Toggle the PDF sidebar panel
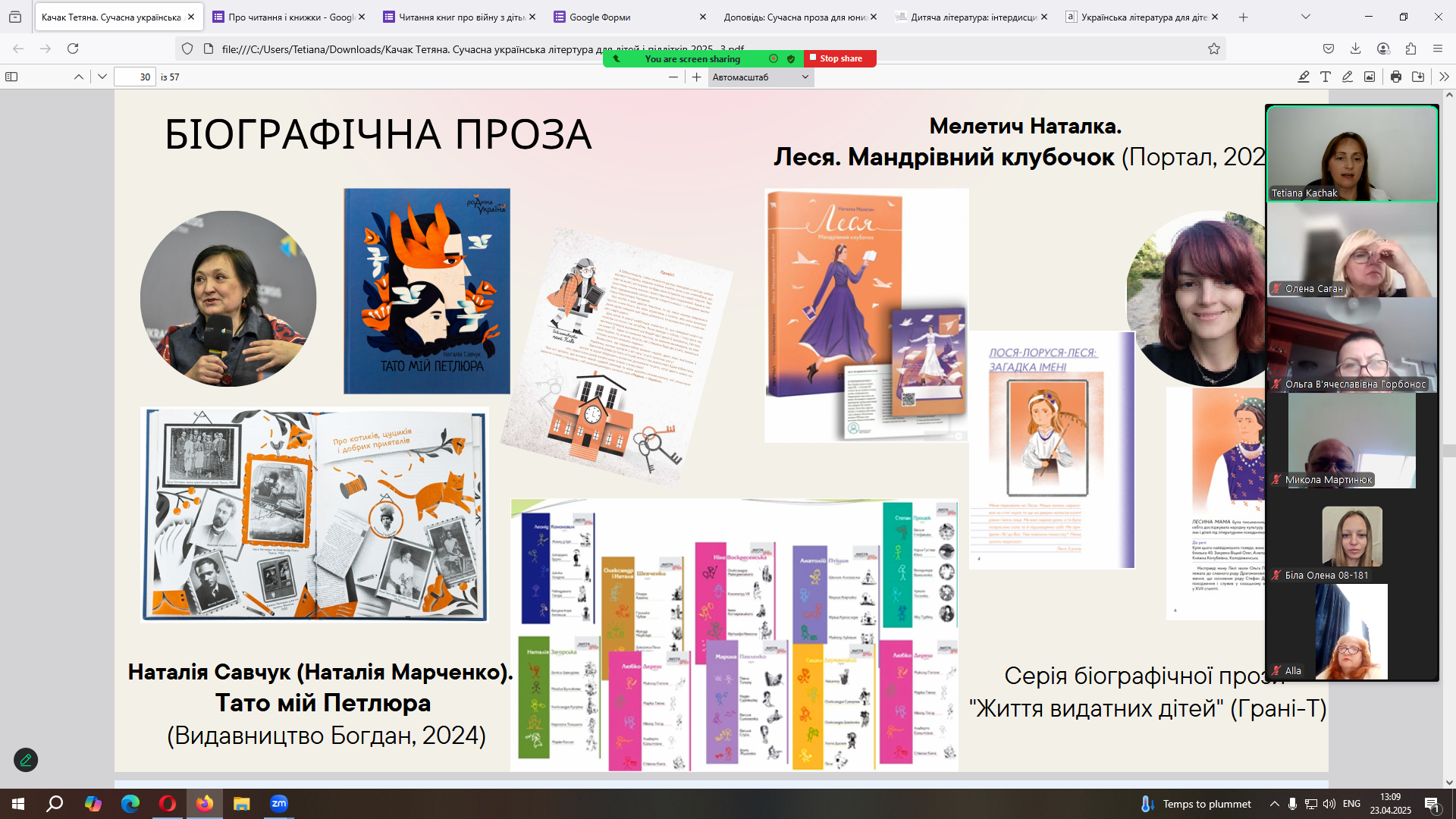Image resolution: width=1456 pixels, height=819 pixels. (11, 77)
